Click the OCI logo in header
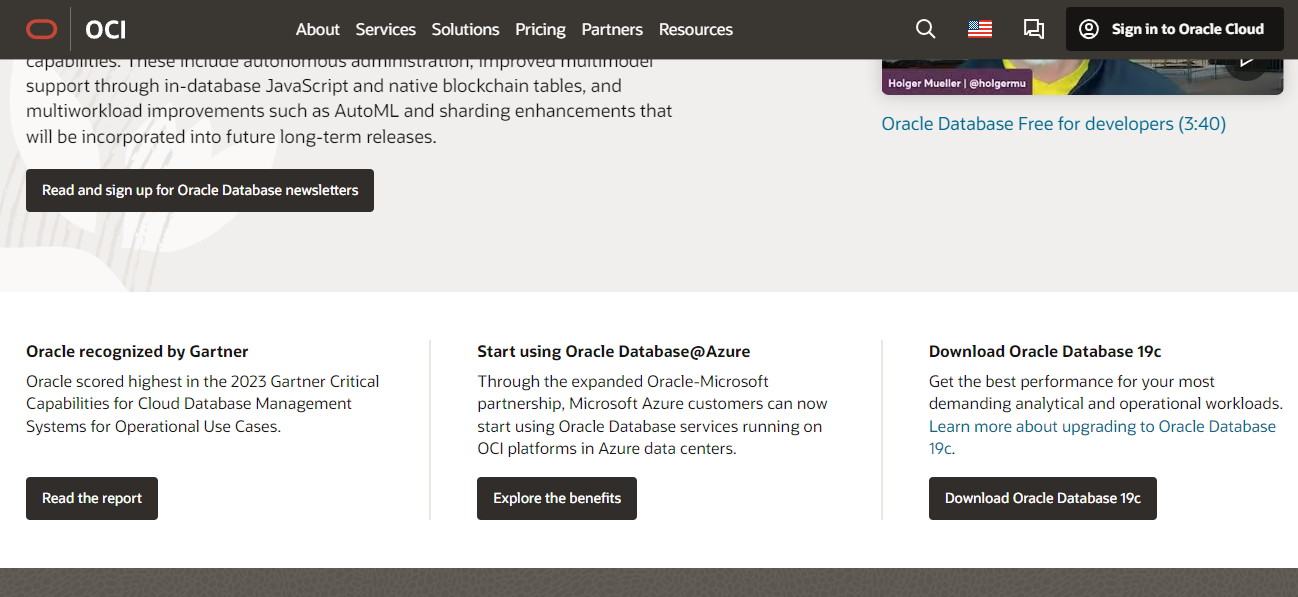Viewport: 1298px width, 597px height. (x=105, y=29)
